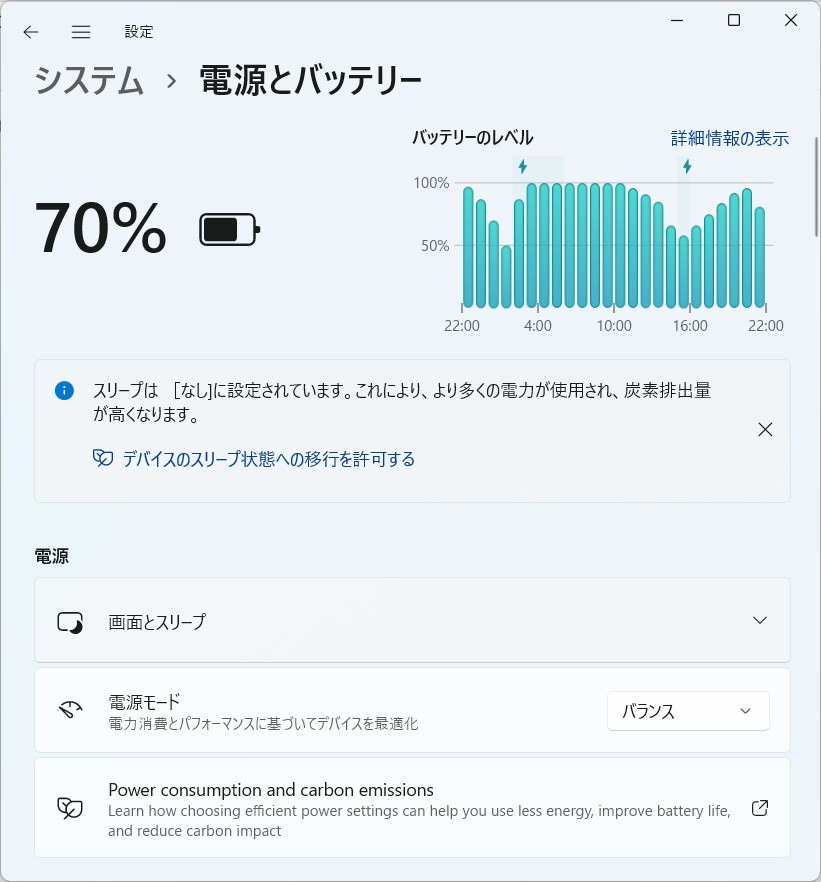Click the leaf heart icon in carbon emissions row
This screenshot has height=882, width=821.
[x=70, y=808]
